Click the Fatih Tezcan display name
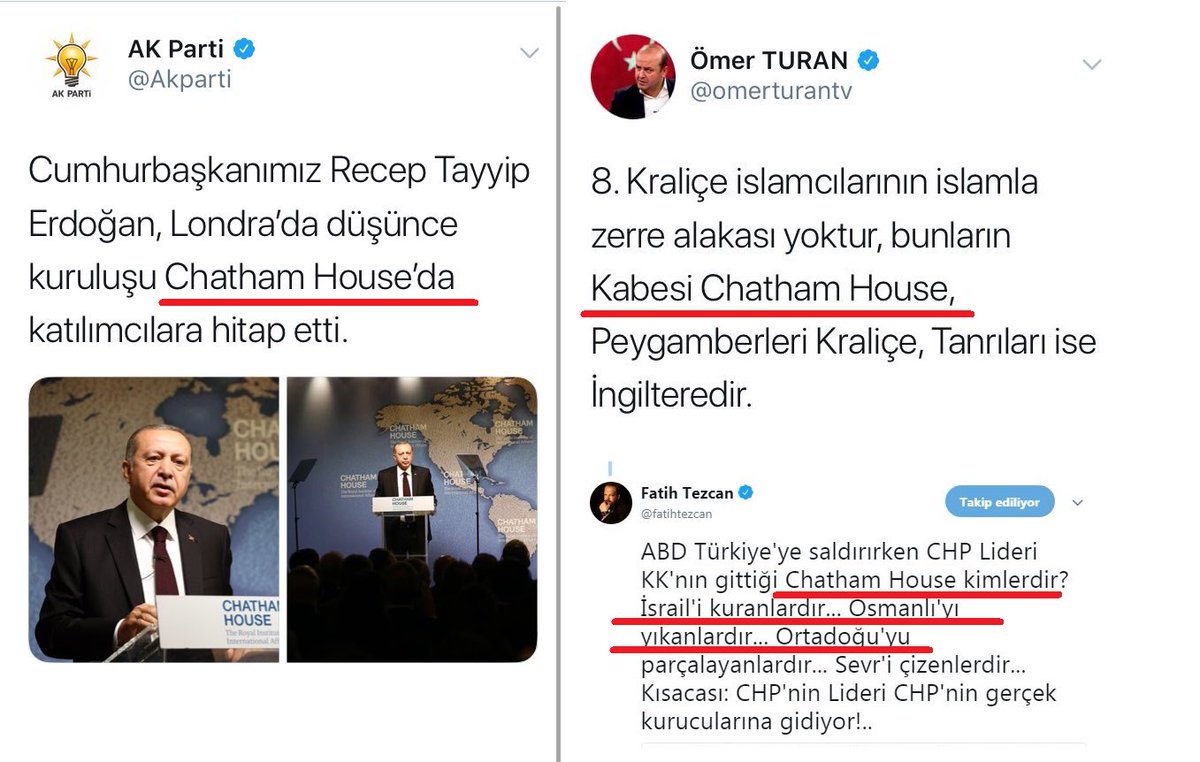The image size is (1200, 762). tap(687, 493)
